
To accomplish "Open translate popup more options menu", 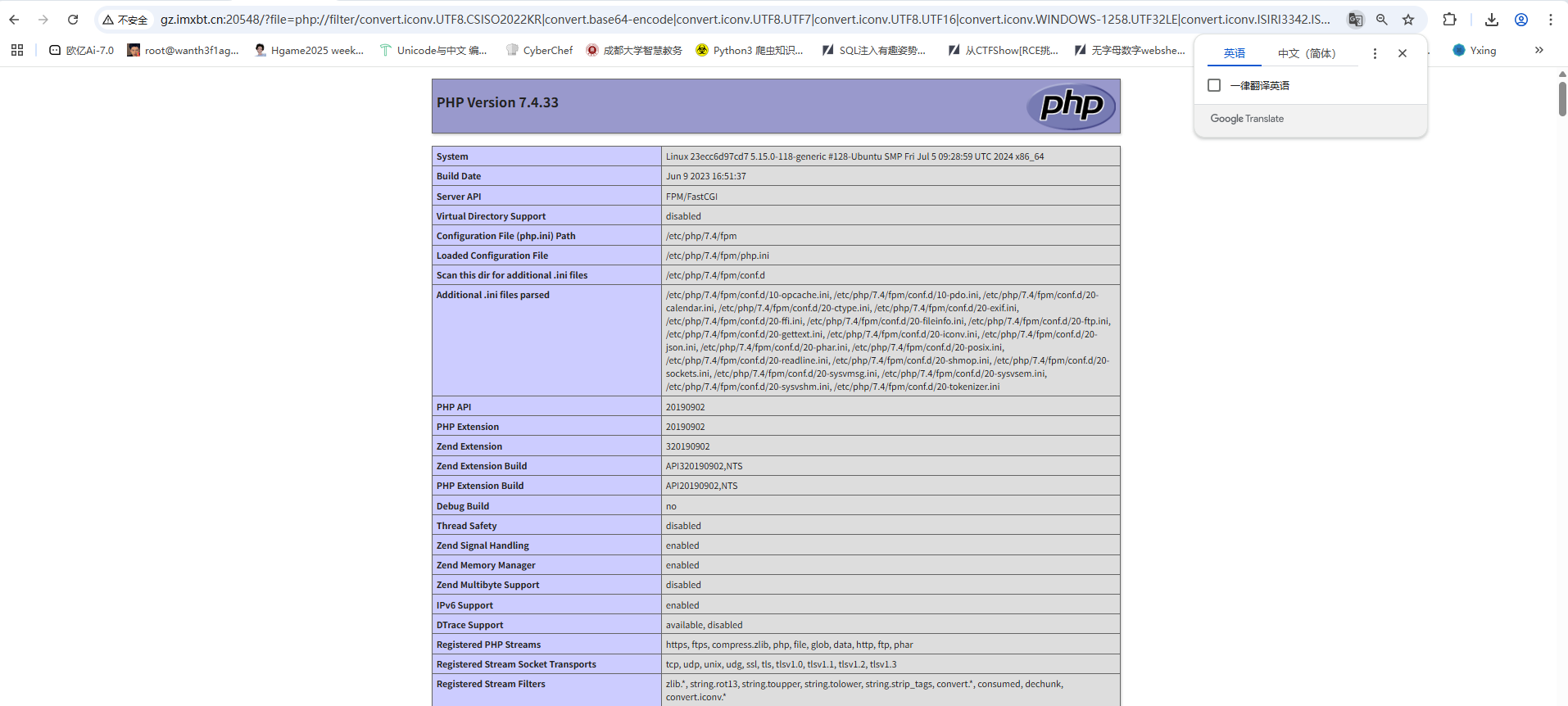I will pos(1375,53).
